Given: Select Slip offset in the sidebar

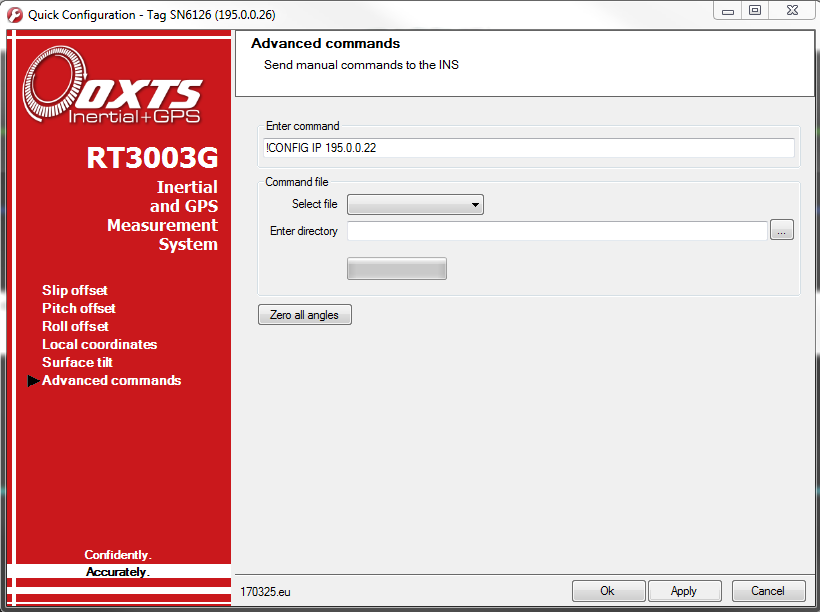Looking at the screenshot, I should click(x=74, y=290).
